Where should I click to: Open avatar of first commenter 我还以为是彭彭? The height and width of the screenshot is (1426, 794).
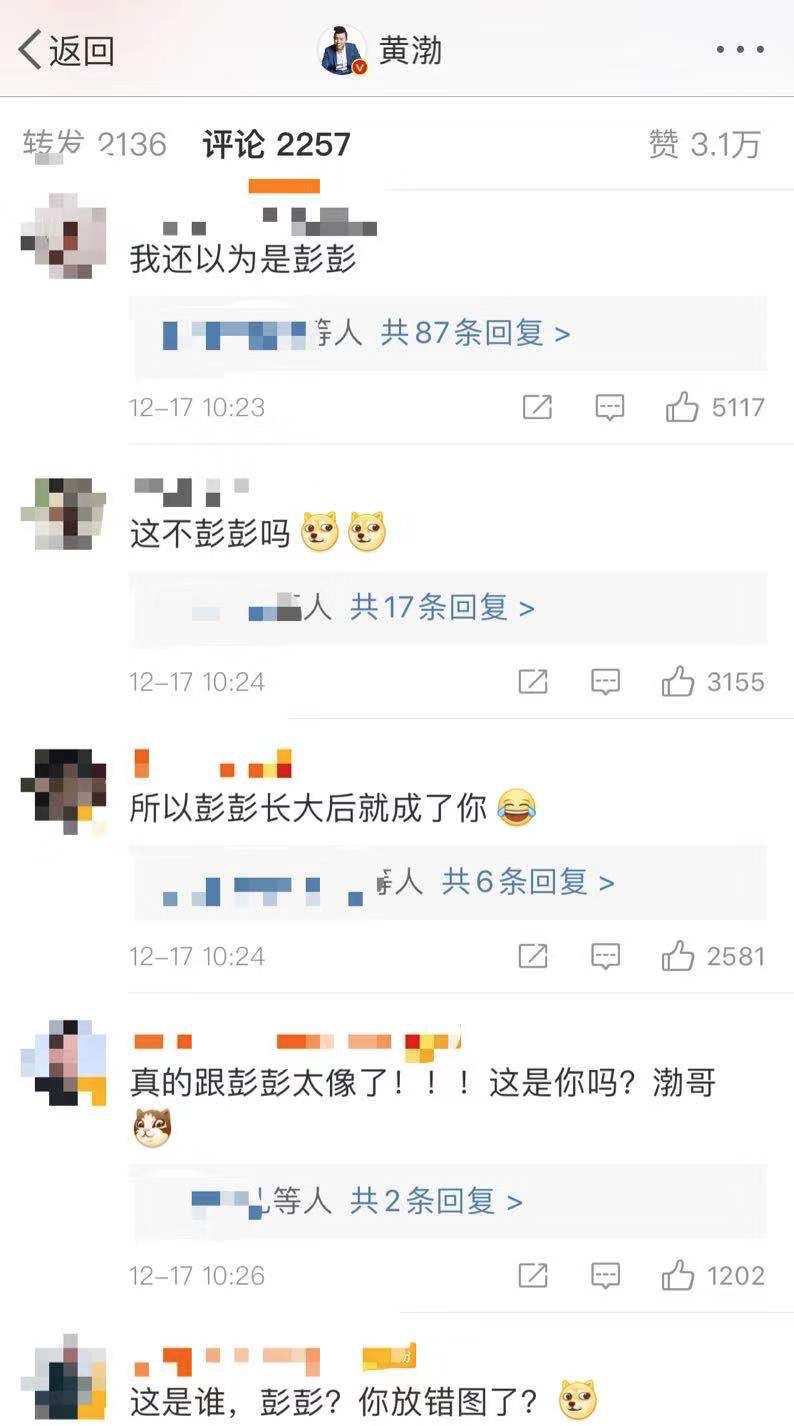click(64, 235)
